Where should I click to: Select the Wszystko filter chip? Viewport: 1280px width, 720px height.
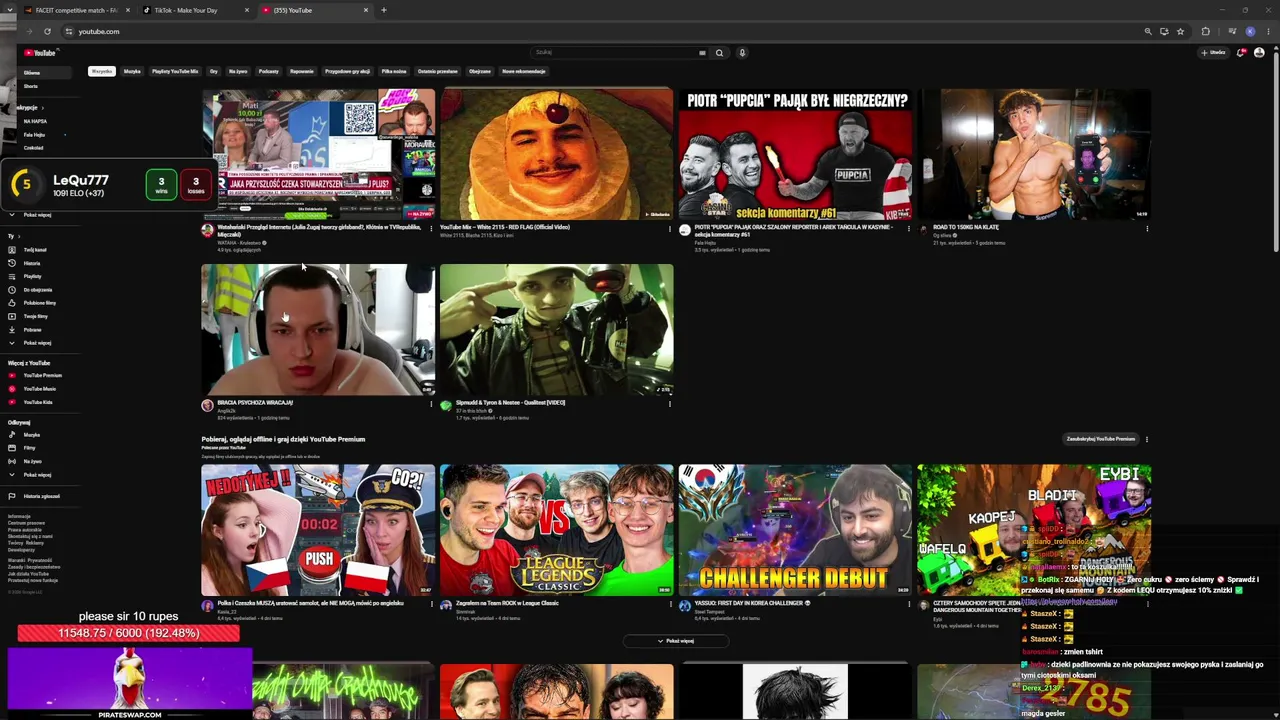pyautogui.click(x=102, y=71)
